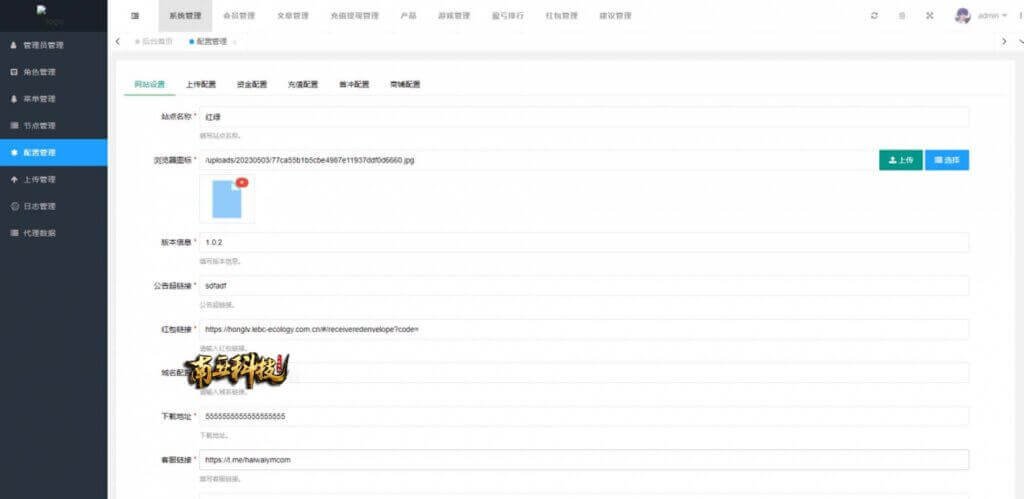Select 管理员管理 in the sidebar
This screenshot has width=1024, height=499.
(43, 45)
